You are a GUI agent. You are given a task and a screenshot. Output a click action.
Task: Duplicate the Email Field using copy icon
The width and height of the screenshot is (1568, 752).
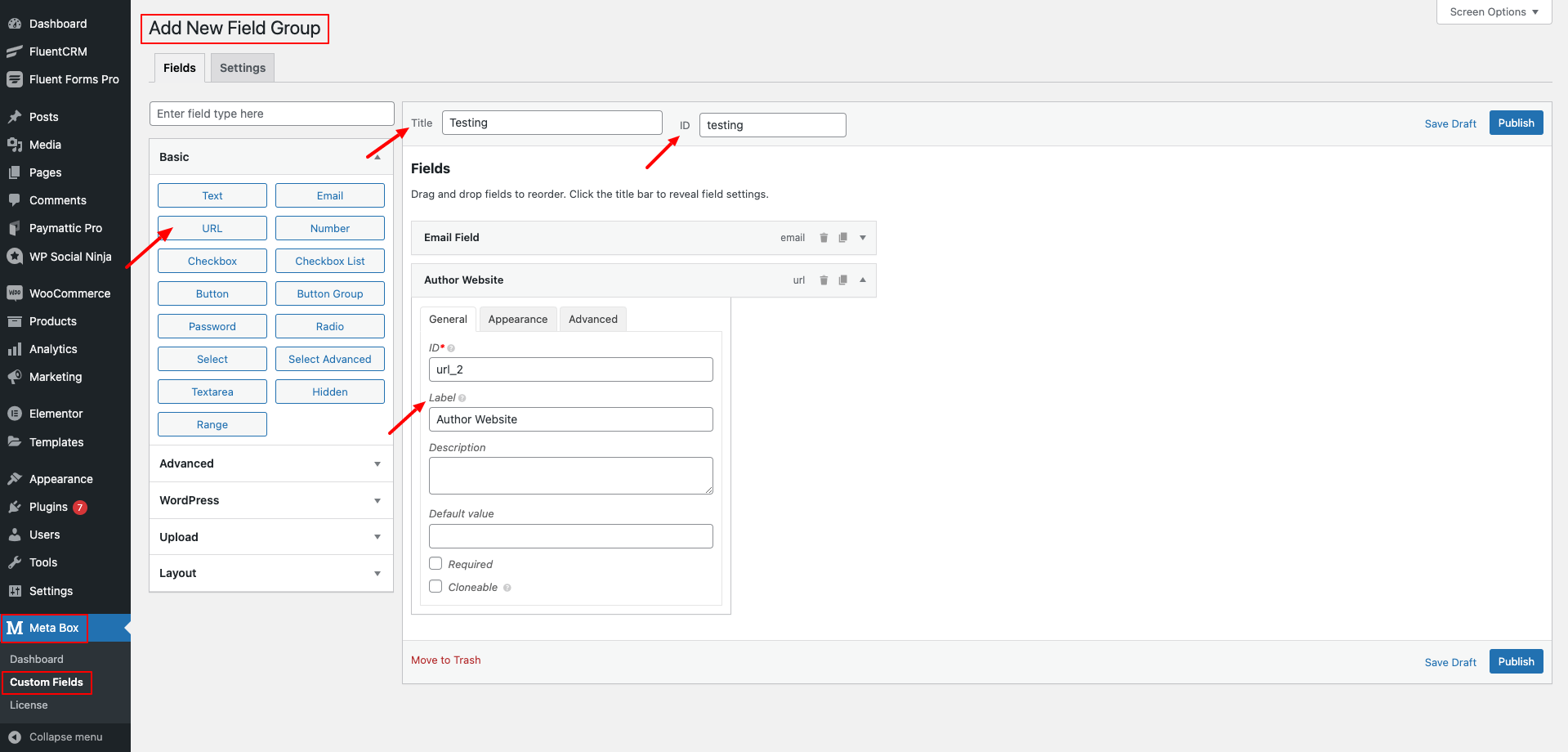tap(842, 238)
